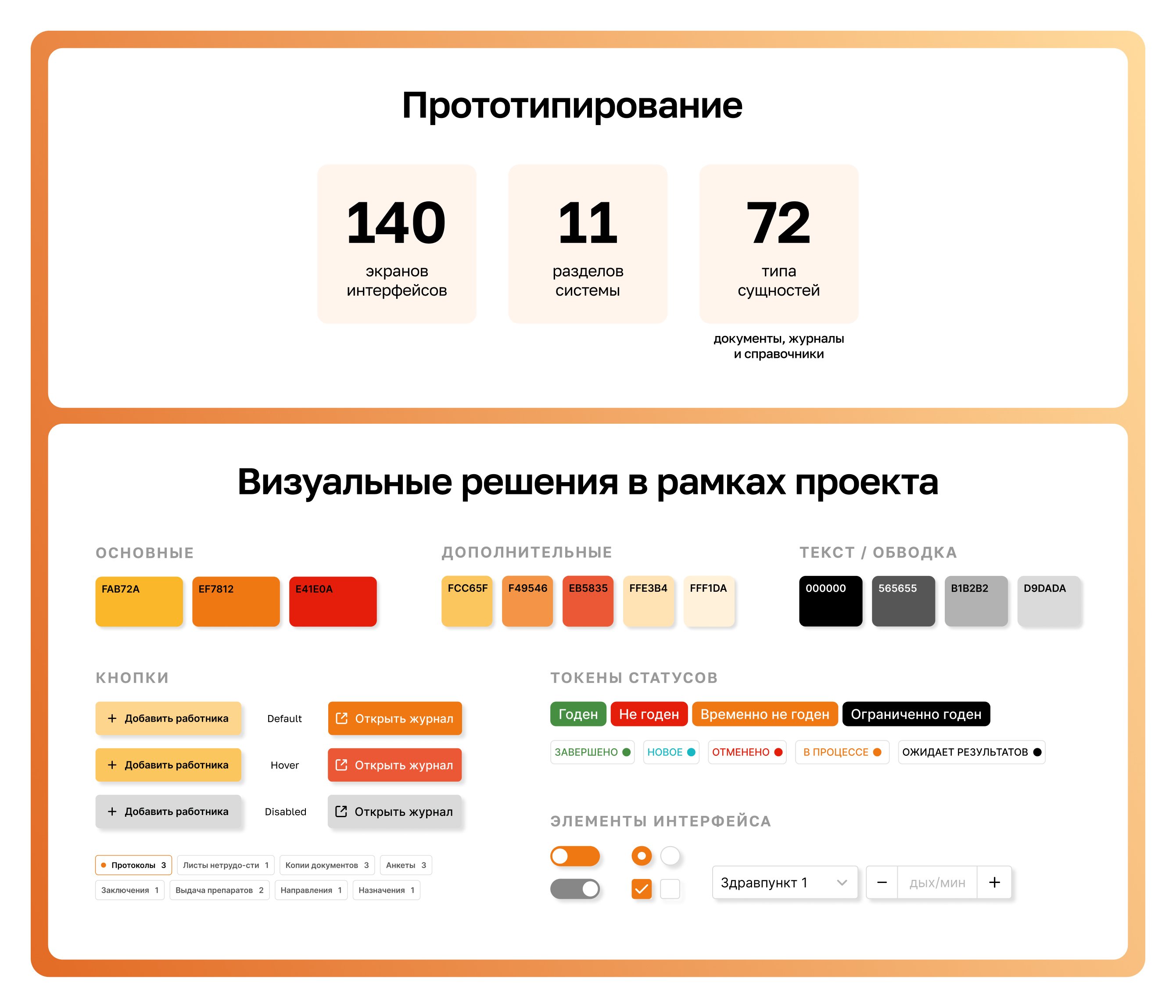1176x1008 pixels.
Task: Click the дых/мин input field
Action: [x=936, y=882]
